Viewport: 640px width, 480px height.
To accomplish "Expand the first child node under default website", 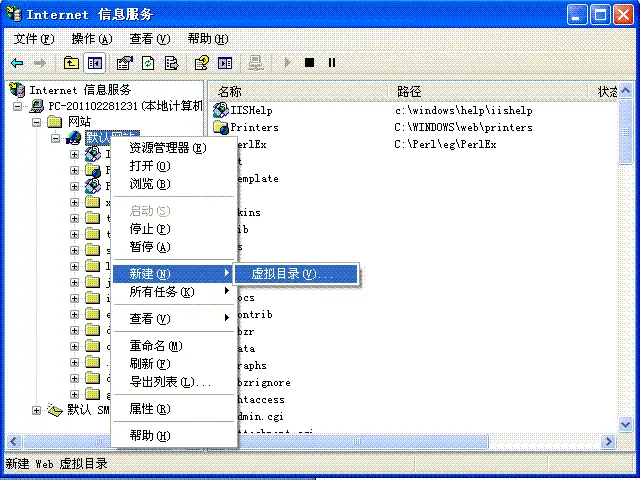I will 74,154.
